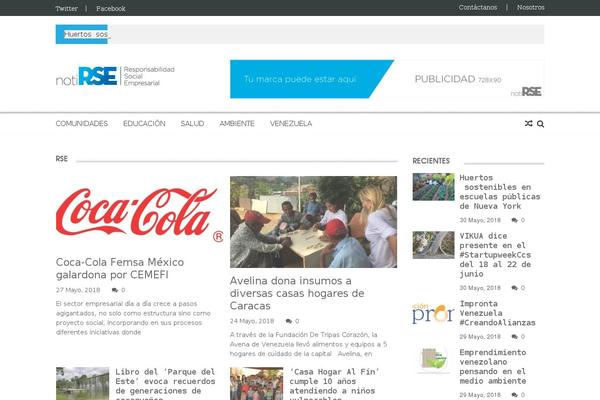The height and width of the screenshot is (400, 600).
Task: Click the RECIENTES sidebar heading
Action: [431, 161]
